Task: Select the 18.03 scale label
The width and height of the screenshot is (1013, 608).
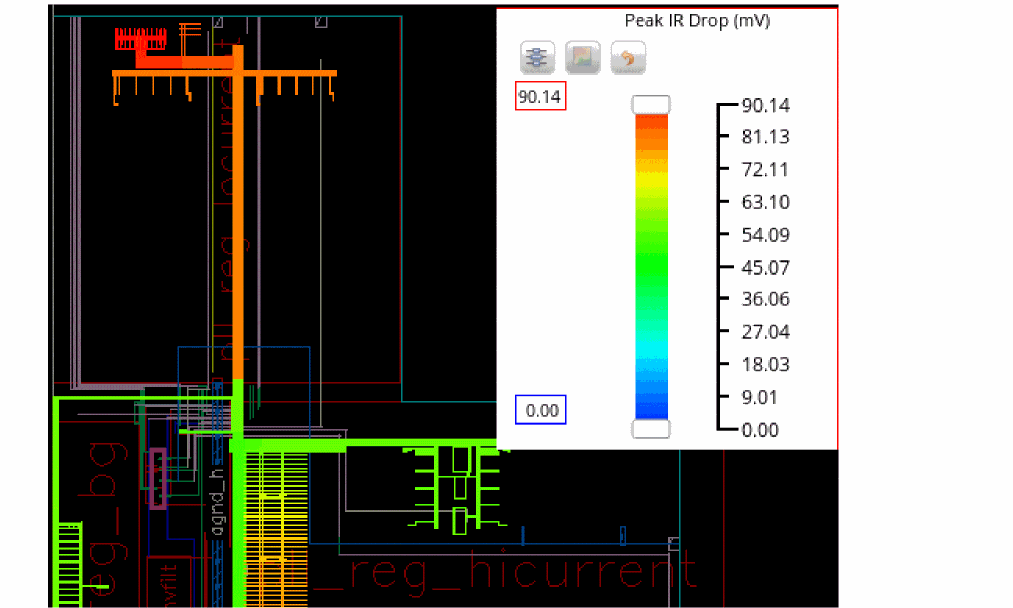Action: pyautogui.click(x=765, y=364)
